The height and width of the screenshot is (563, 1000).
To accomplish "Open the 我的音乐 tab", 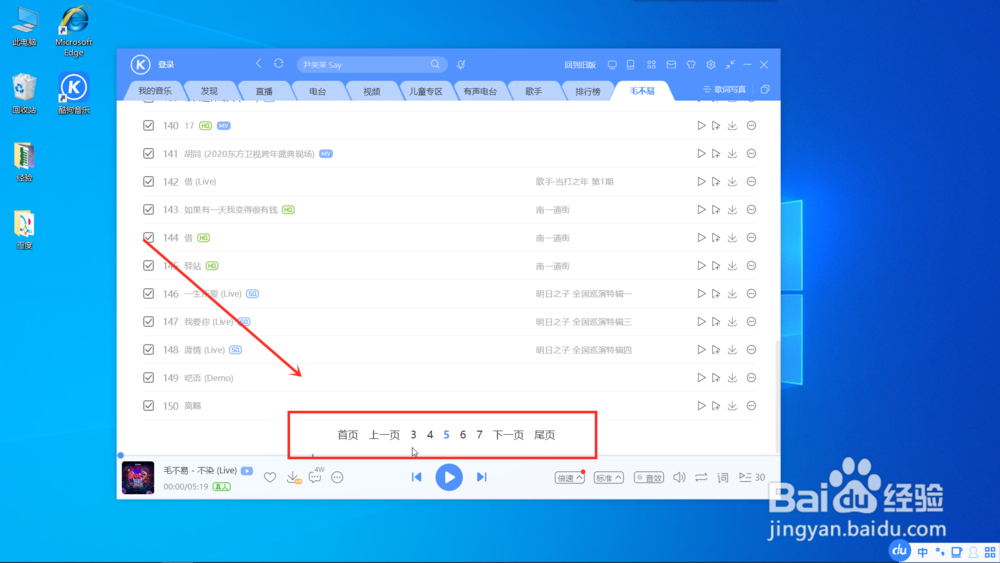I will click(x=155, y=91).
